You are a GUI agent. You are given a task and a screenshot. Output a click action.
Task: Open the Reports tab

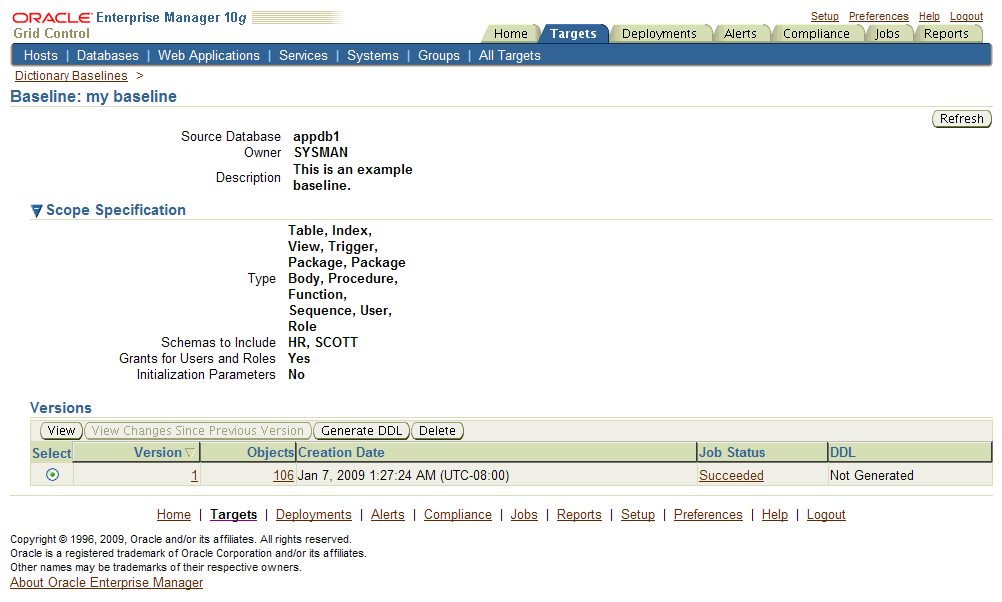pos(946,34)
